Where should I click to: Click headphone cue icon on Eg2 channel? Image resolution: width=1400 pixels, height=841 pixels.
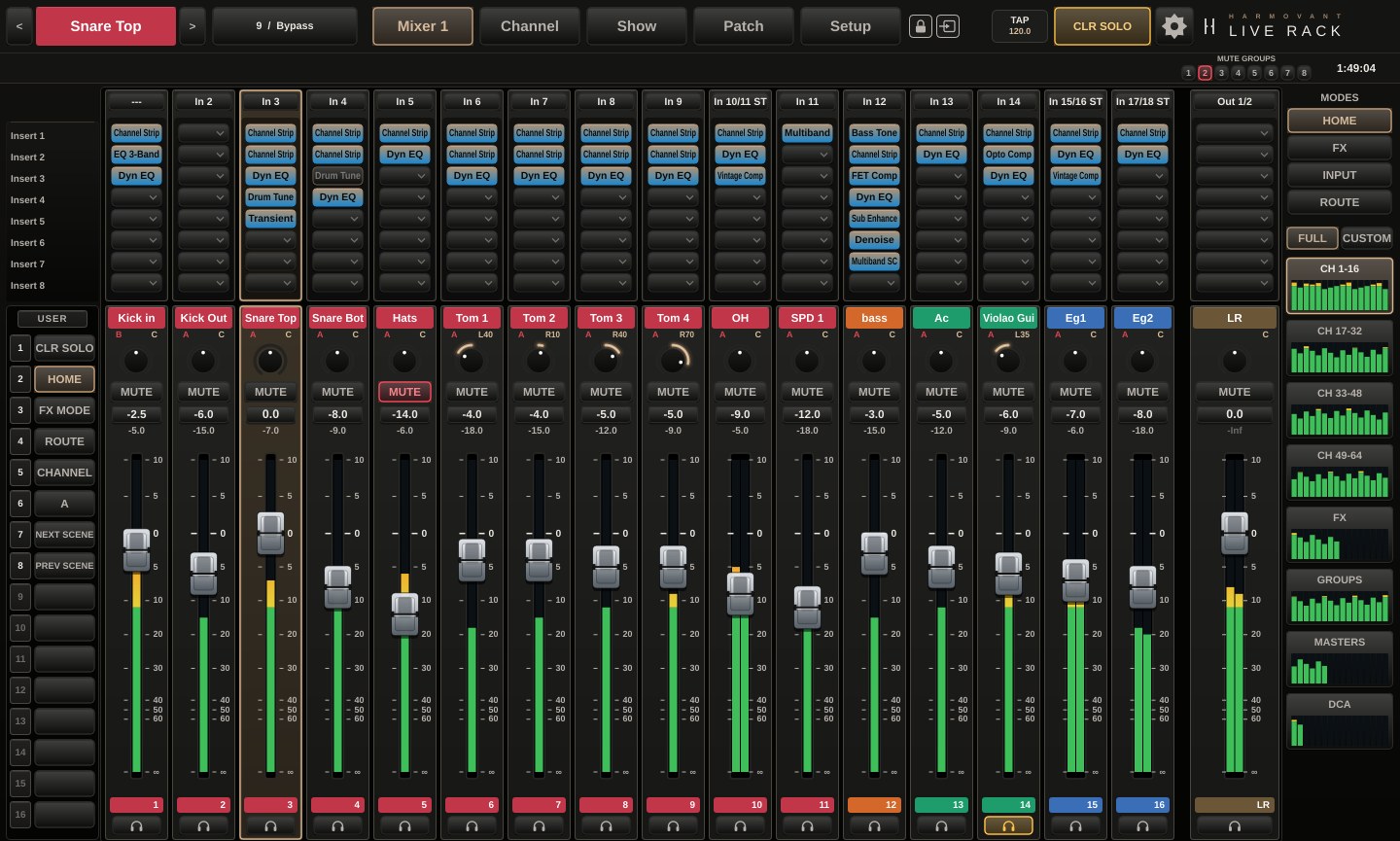1142,825
